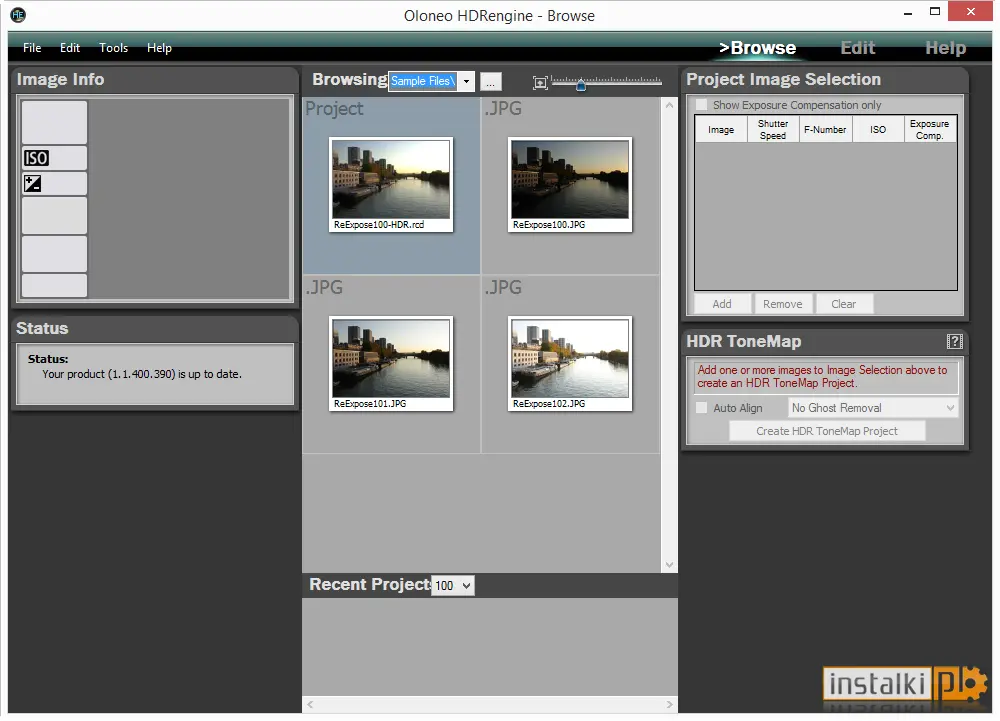The height and width of the screenshot is (721, 1000).
Task: Click the Remove button
Action: click(783, 304)
